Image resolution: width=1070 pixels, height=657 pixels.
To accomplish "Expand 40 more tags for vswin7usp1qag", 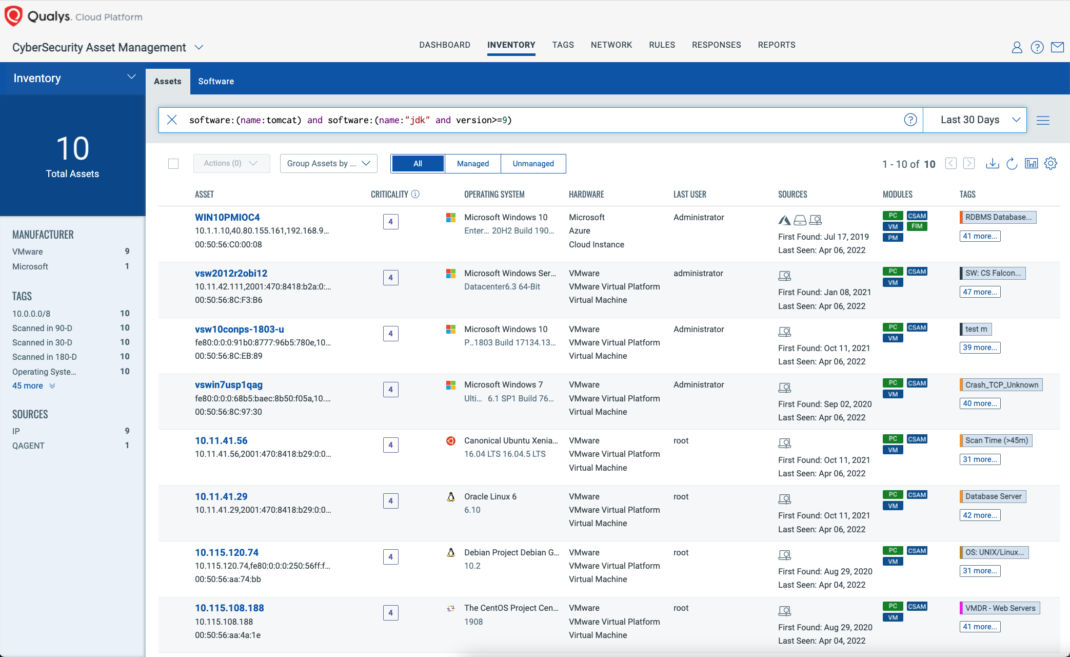I will pyautogui.click(x=980, y=404).
